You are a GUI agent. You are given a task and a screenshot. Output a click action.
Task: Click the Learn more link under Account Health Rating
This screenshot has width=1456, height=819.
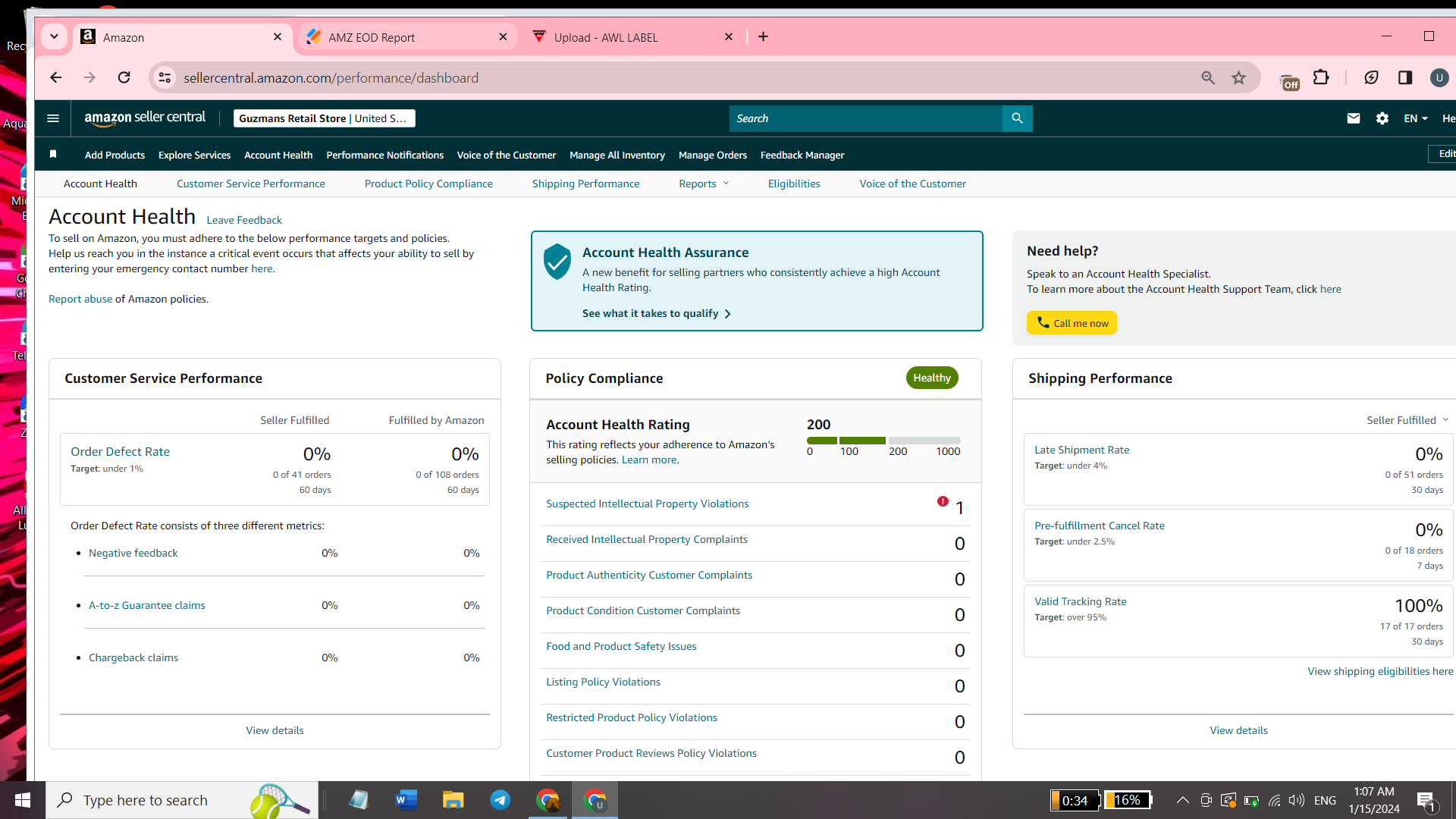tap(649, 460)
